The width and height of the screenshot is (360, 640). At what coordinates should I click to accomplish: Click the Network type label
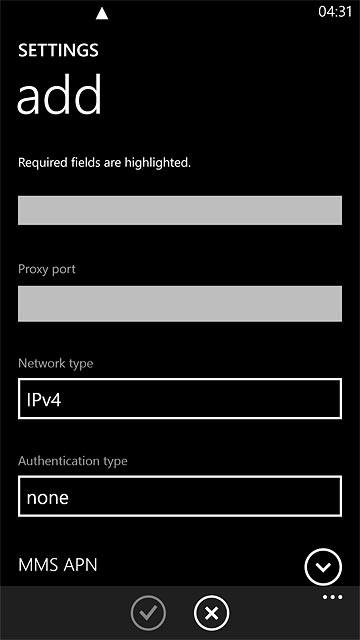[x=56, y=363]
